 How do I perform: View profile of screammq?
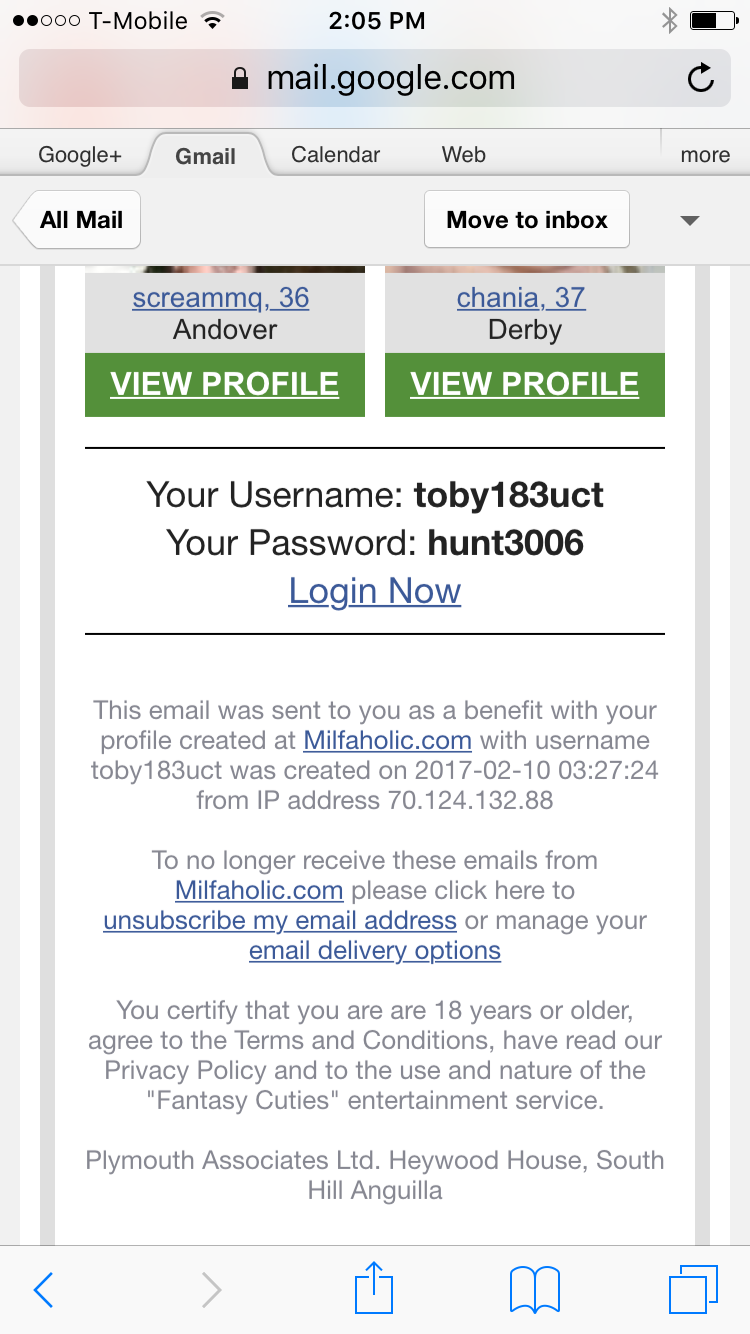click(x=225, y=384)
